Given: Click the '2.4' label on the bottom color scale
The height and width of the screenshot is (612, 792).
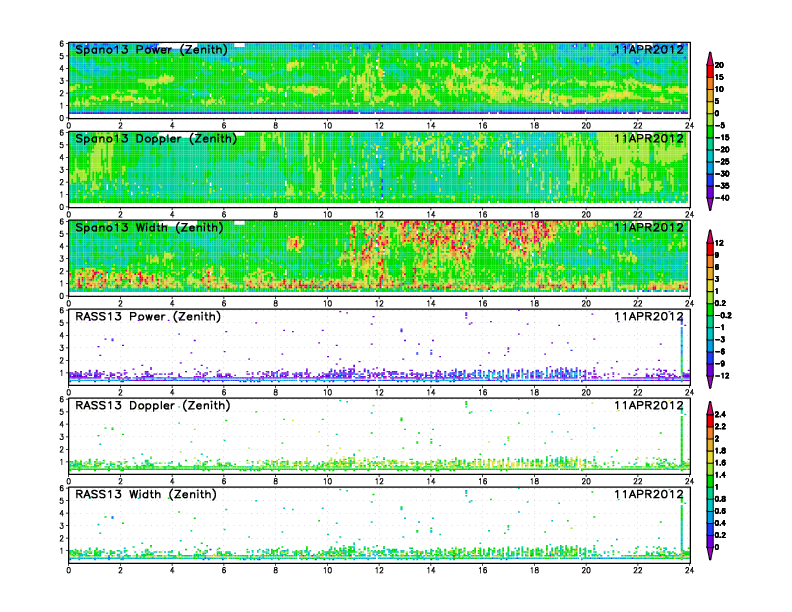Looking at the screenshot, I should [720, 414].
